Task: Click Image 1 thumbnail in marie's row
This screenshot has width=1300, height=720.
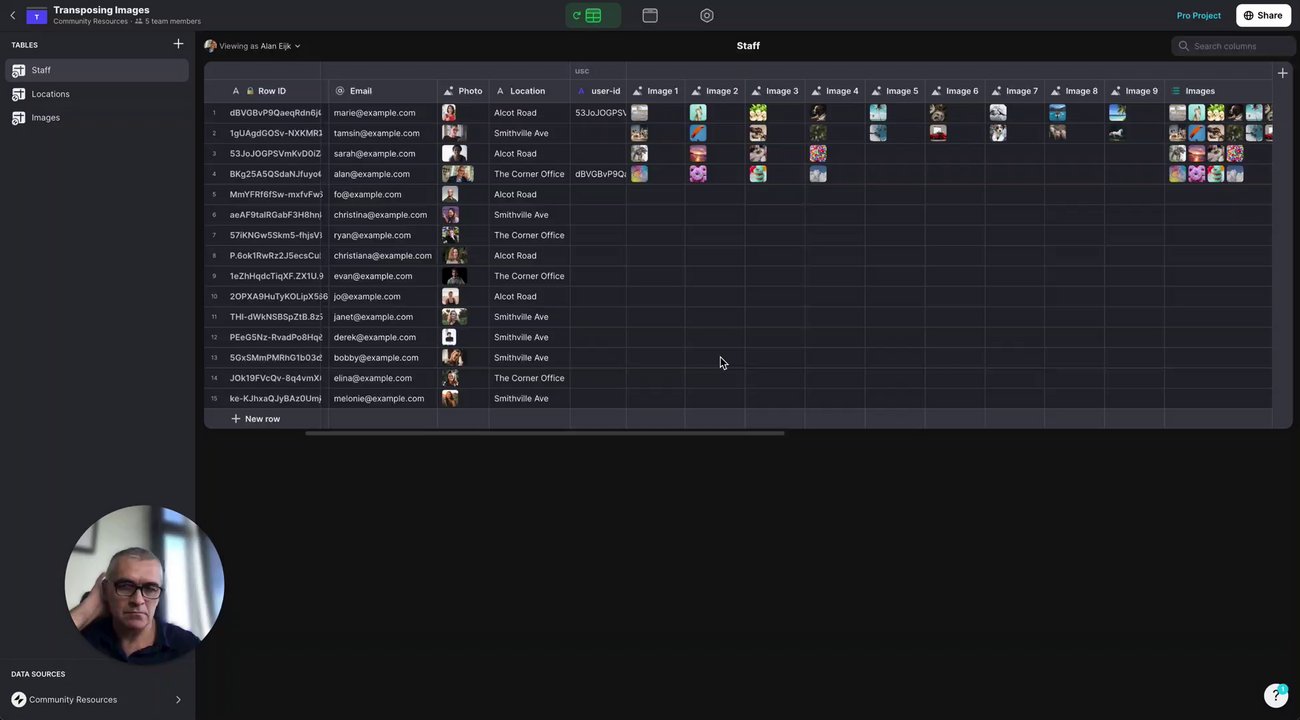Action: 639,113
